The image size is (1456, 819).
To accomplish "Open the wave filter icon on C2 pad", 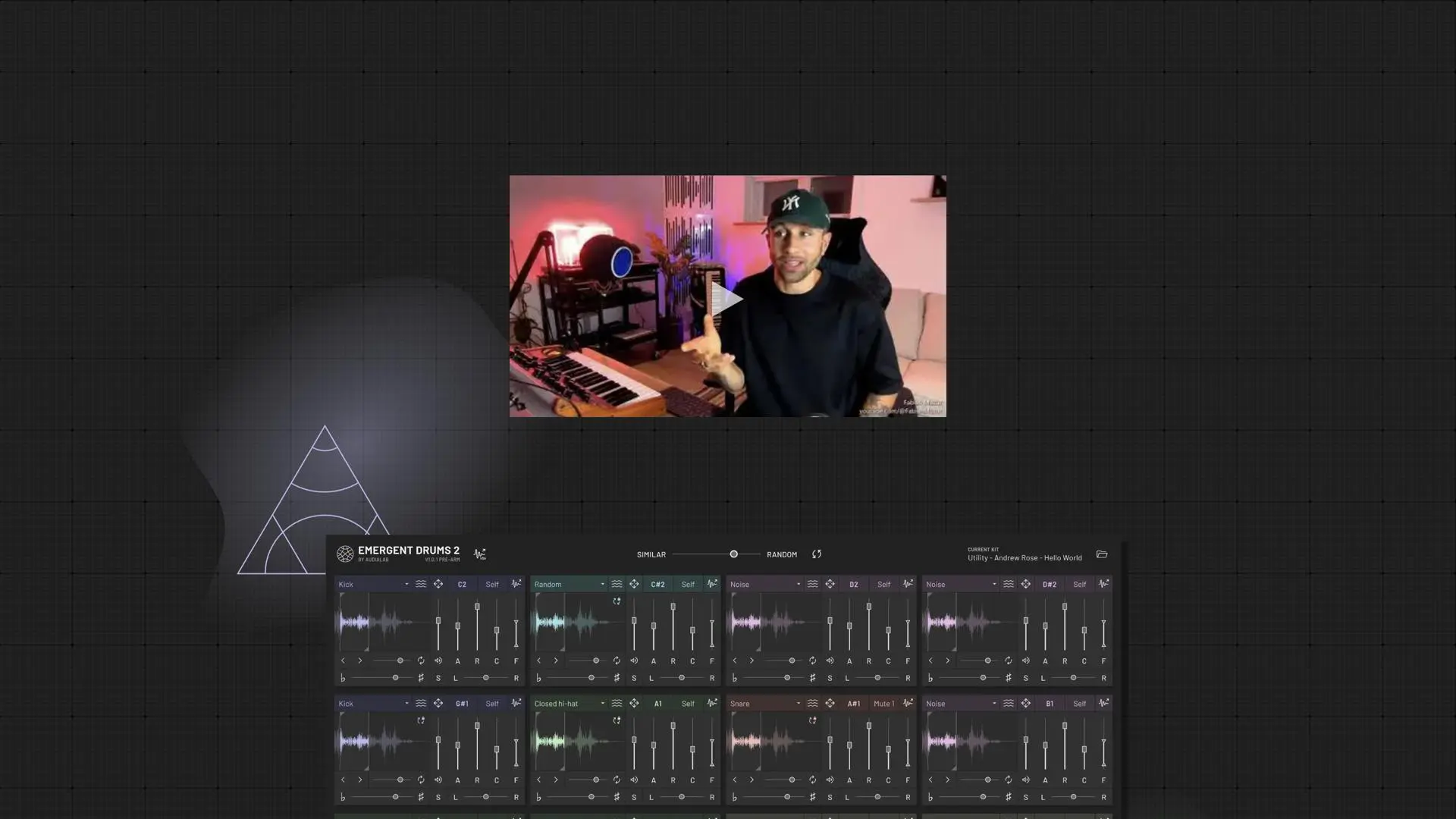I will tap(421, 584).
